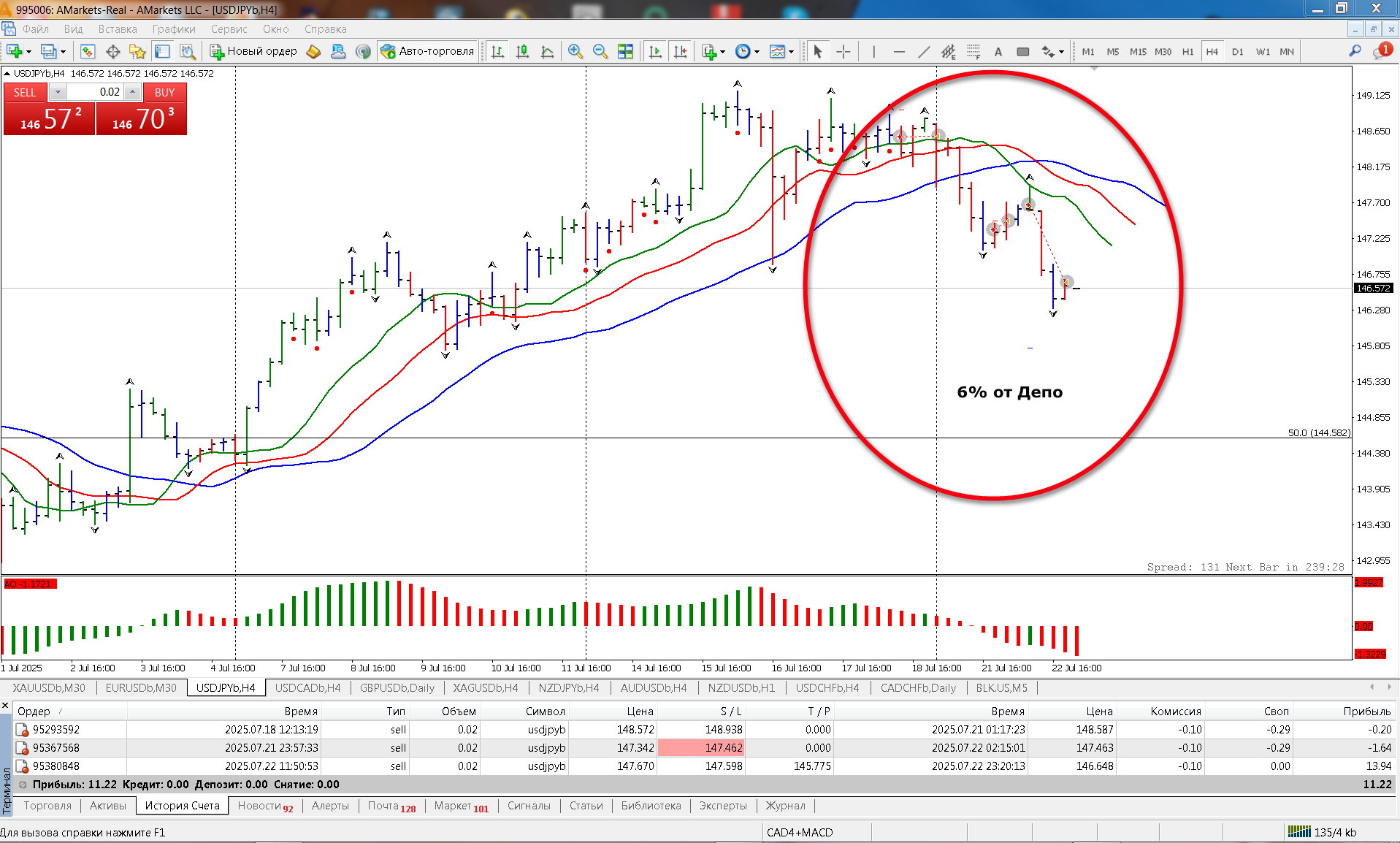Toggle the Авто-торговля button
The height and width of the screenshot is (843, 1400).
tap(428, 51)
